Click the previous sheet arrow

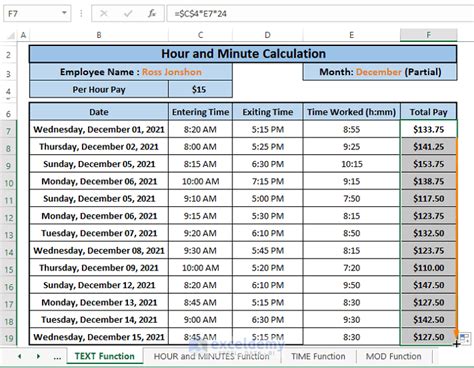coord(20,356)
